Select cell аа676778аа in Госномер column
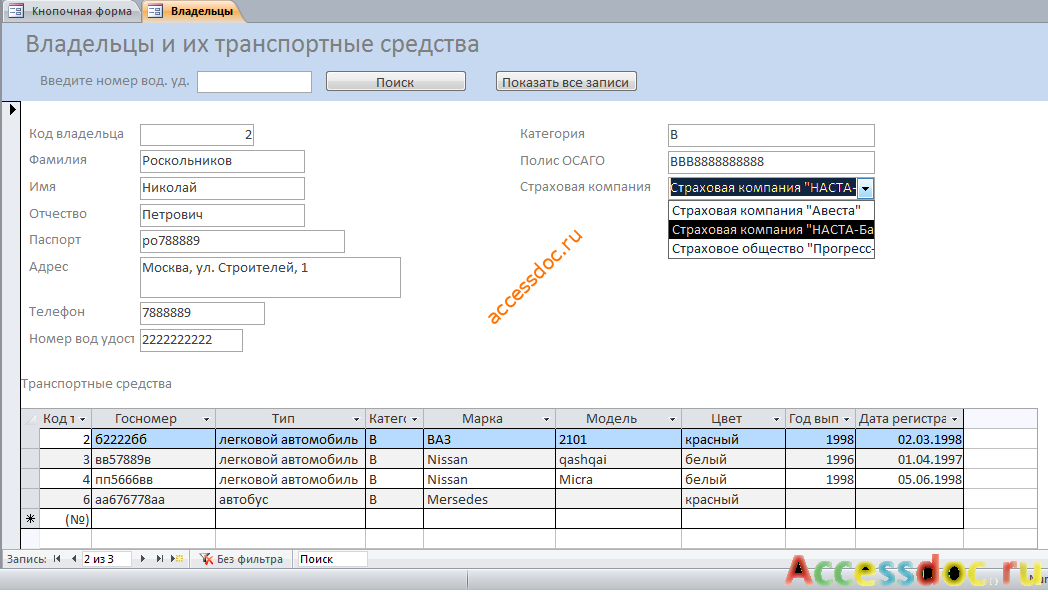The width and height of the screenshot is (1048, 592). point(153,499)
